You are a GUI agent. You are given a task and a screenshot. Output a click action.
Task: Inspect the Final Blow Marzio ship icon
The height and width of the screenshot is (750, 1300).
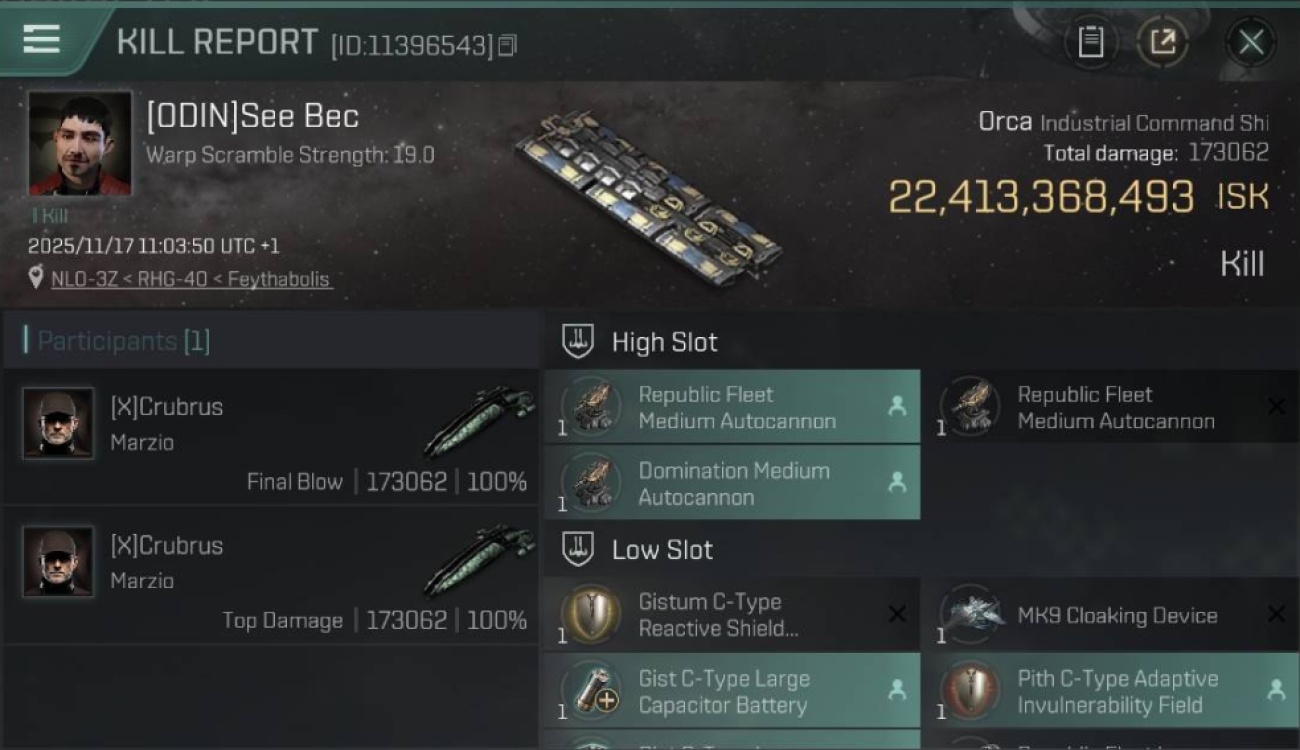click(479, 421)
